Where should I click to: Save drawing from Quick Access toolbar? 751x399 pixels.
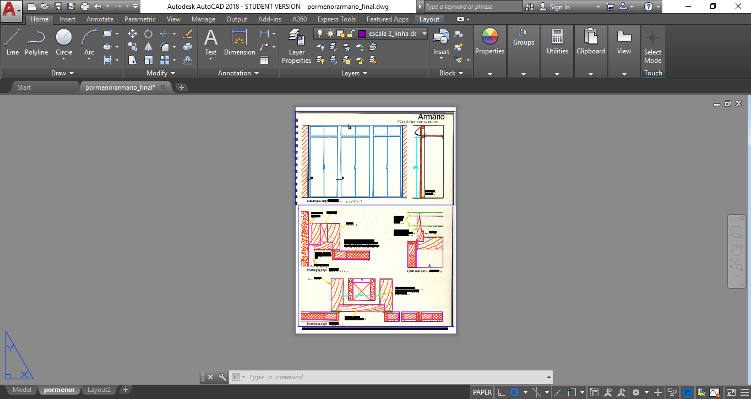pos(58,7)
